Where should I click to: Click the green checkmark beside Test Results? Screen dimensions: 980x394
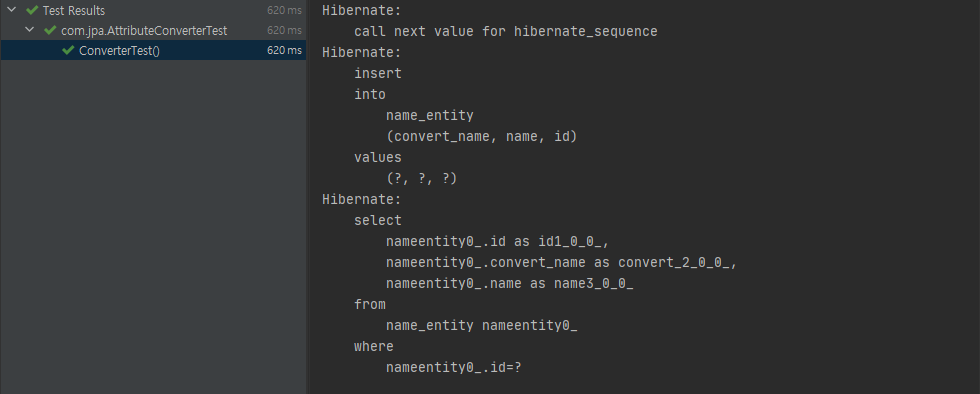coord(32,10)
